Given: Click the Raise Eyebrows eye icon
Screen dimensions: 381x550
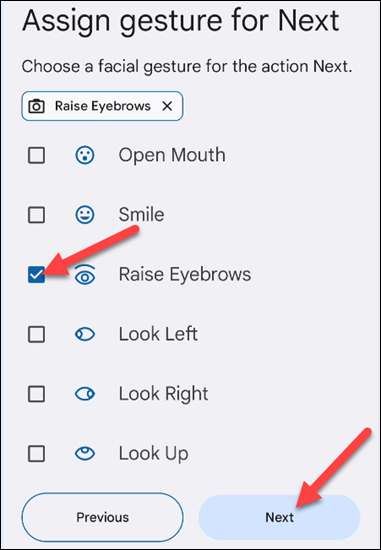Looking at the screenshot, I should (85, 275).
